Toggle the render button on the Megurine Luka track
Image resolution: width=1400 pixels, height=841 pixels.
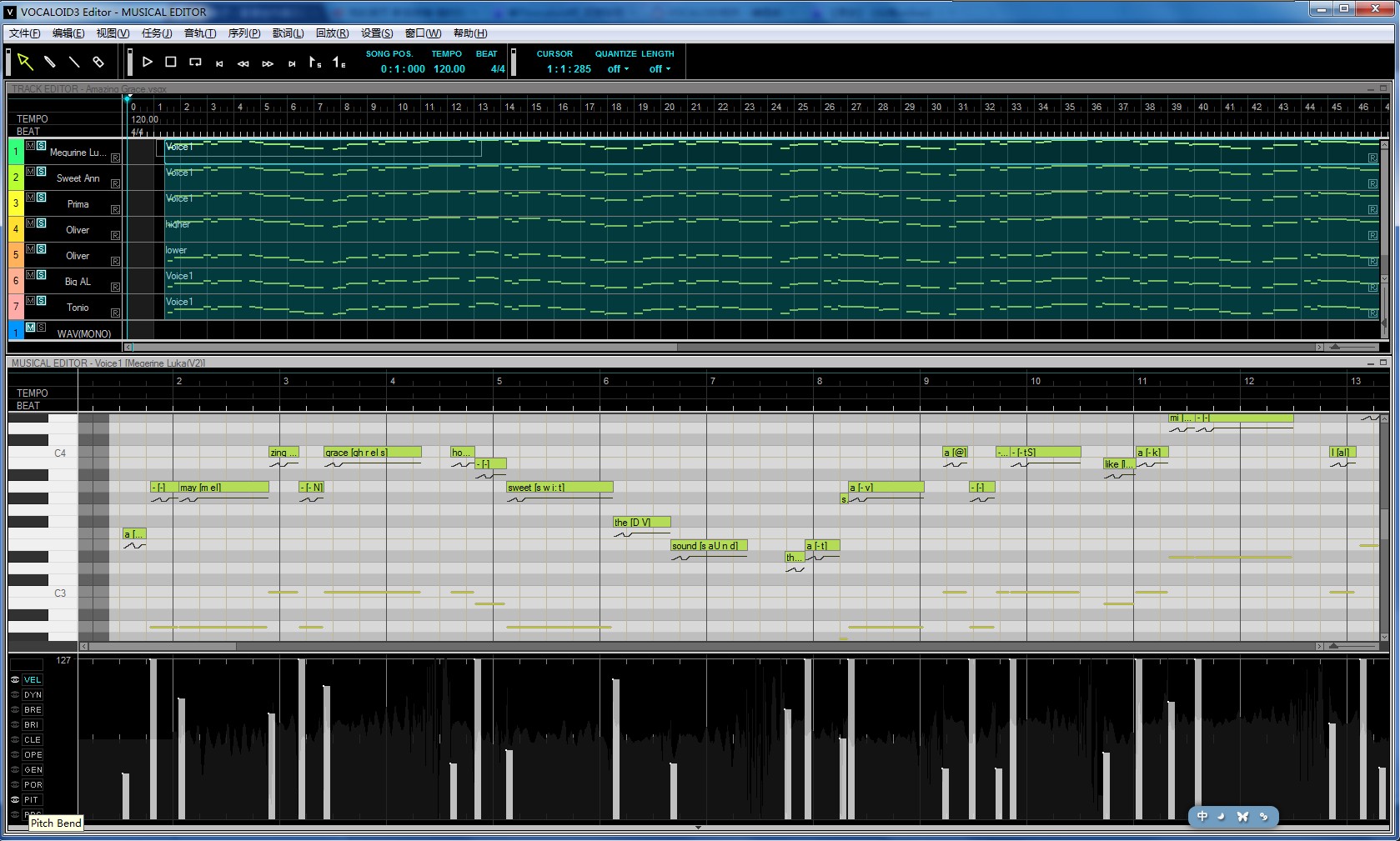tap(115, 158)
